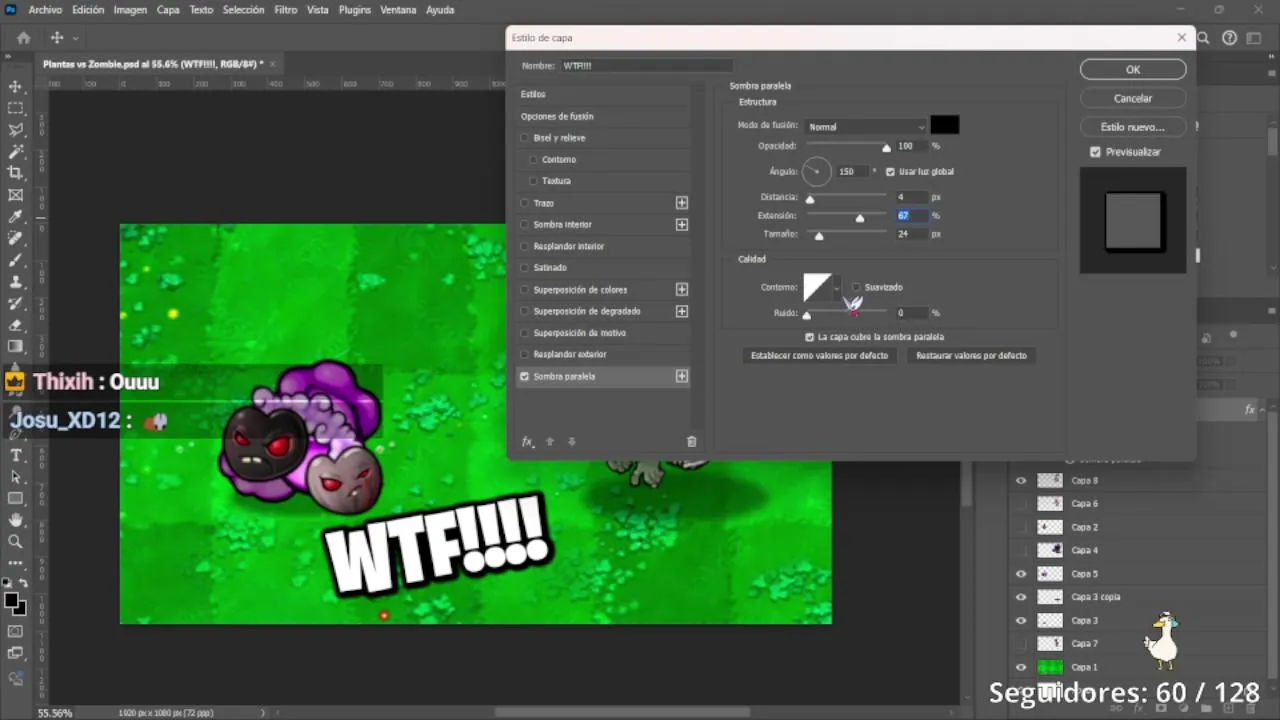This screenshot has width=1280, height=720.
Task: Click the move effect down arrow icon
Action: point(572,441)
